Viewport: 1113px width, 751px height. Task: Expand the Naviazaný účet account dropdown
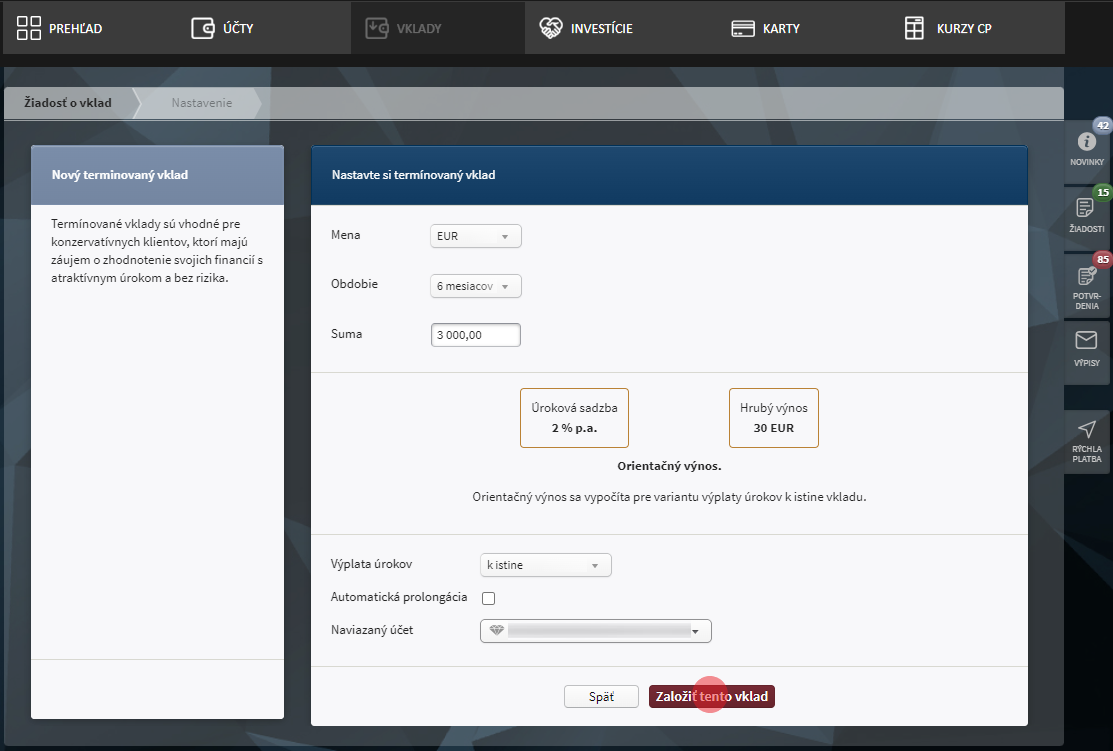[595, 631]
